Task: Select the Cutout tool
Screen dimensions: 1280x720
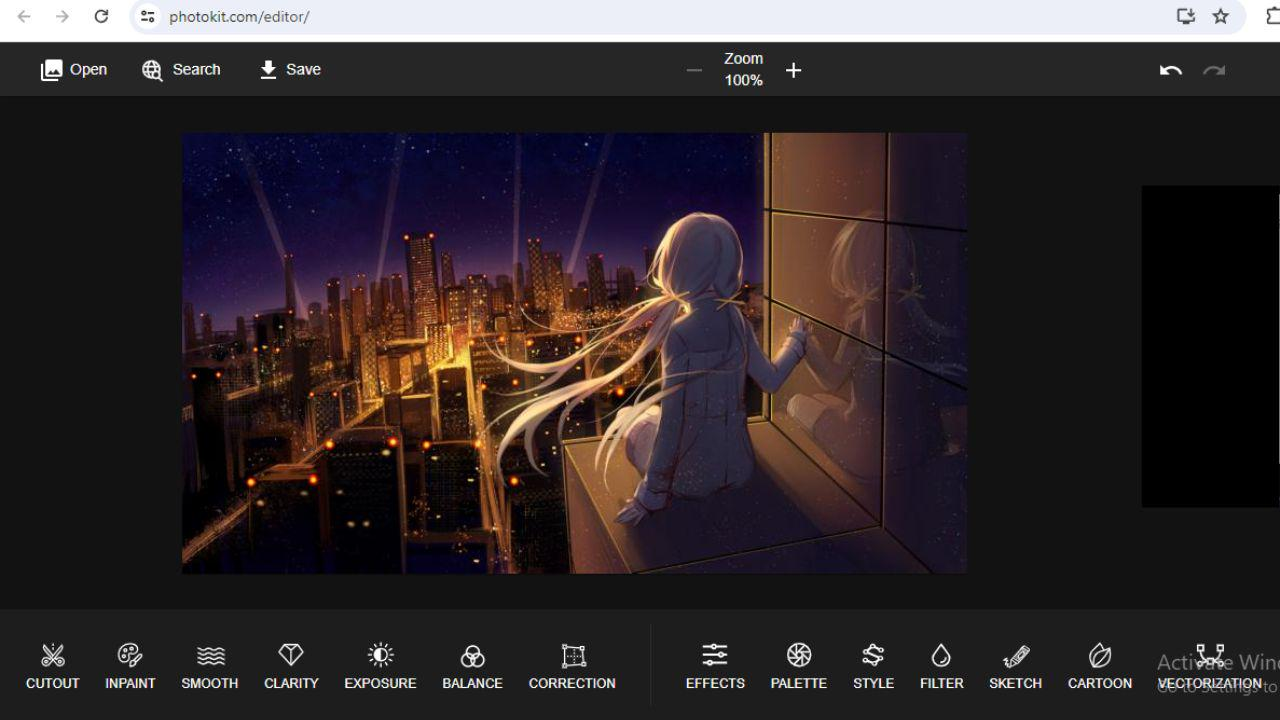Action: click(x=52, y=663)
